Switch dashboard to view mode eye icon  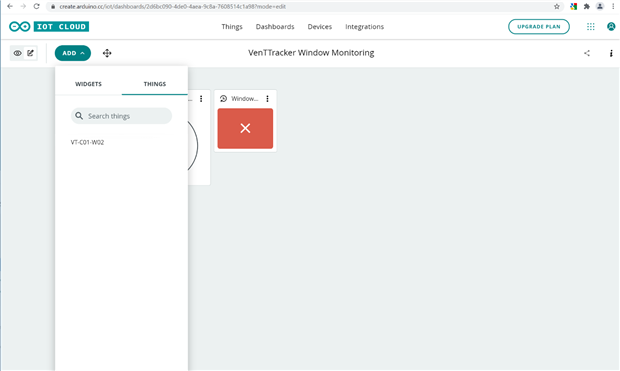(x=17, y=53)
